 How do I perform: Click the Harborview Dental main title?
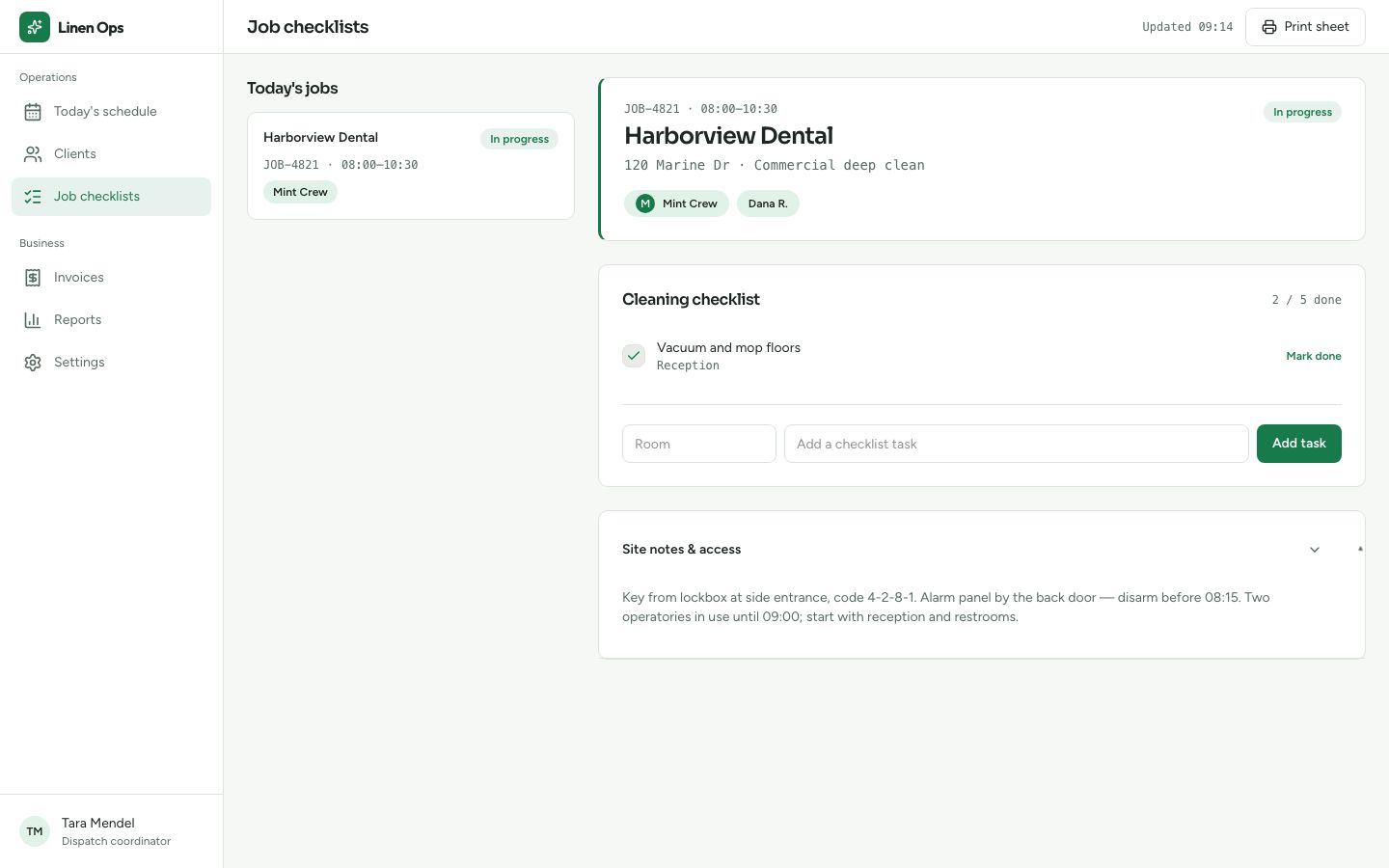pyautogui.click(x=728, y=136)
